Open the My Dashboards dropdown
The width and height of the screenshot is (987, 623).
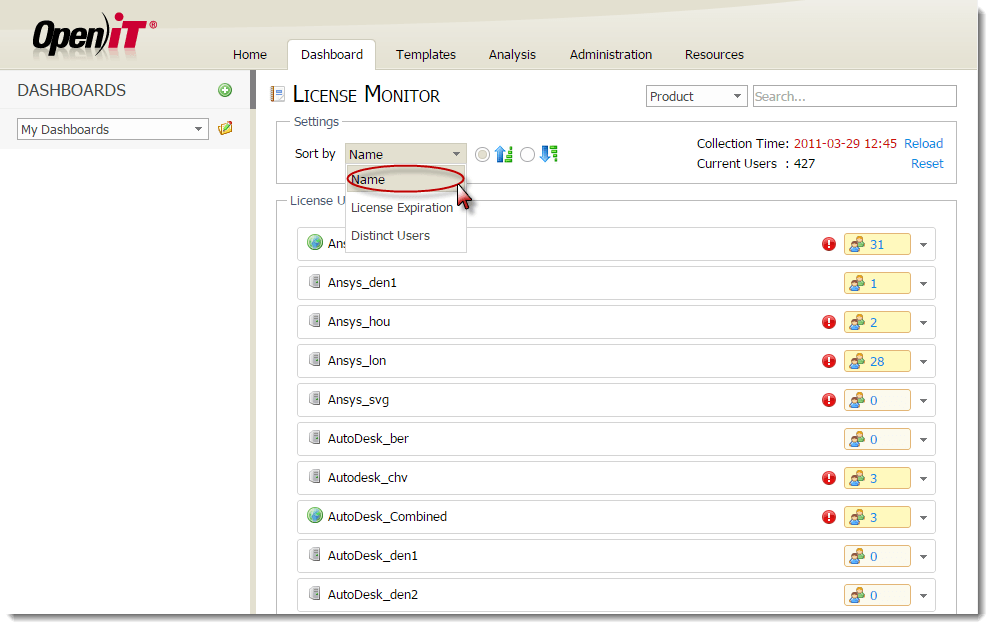click(113, 129)
